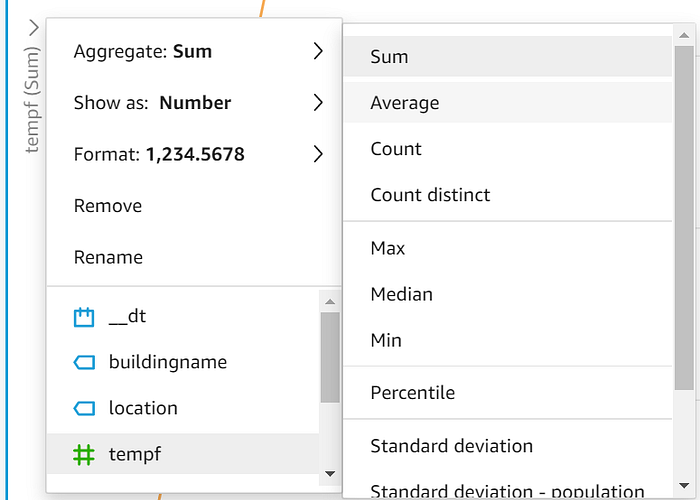Click the aggregate list scroll-up arrow

[684, 35]
